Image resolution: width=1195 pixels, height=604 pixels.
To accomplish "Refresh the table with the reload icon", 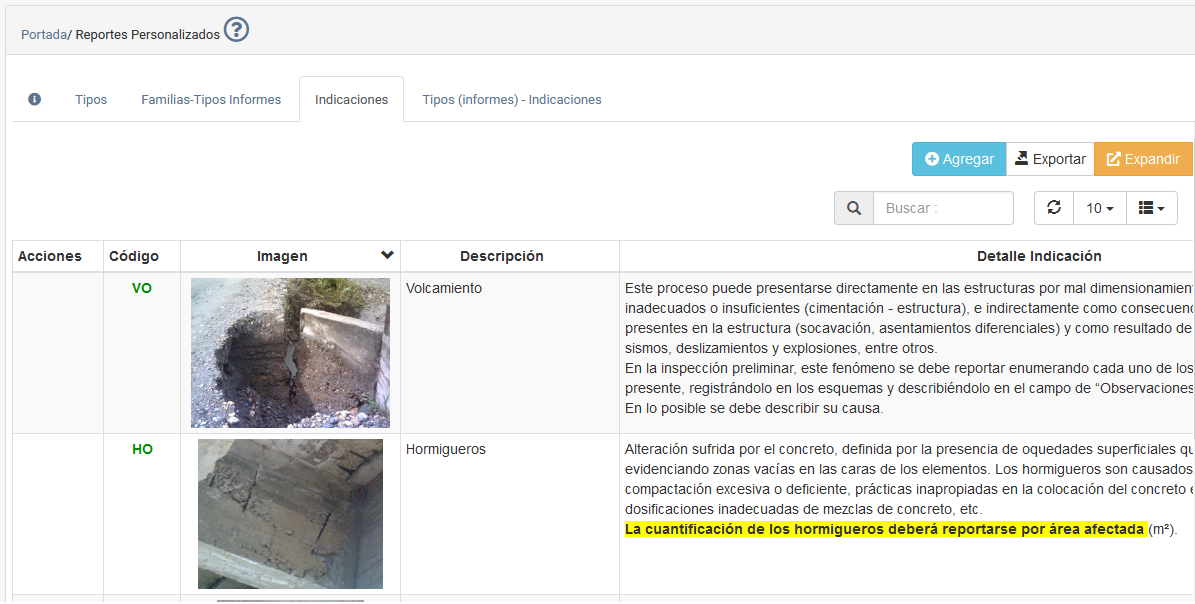I will (x=1053, y=208).
